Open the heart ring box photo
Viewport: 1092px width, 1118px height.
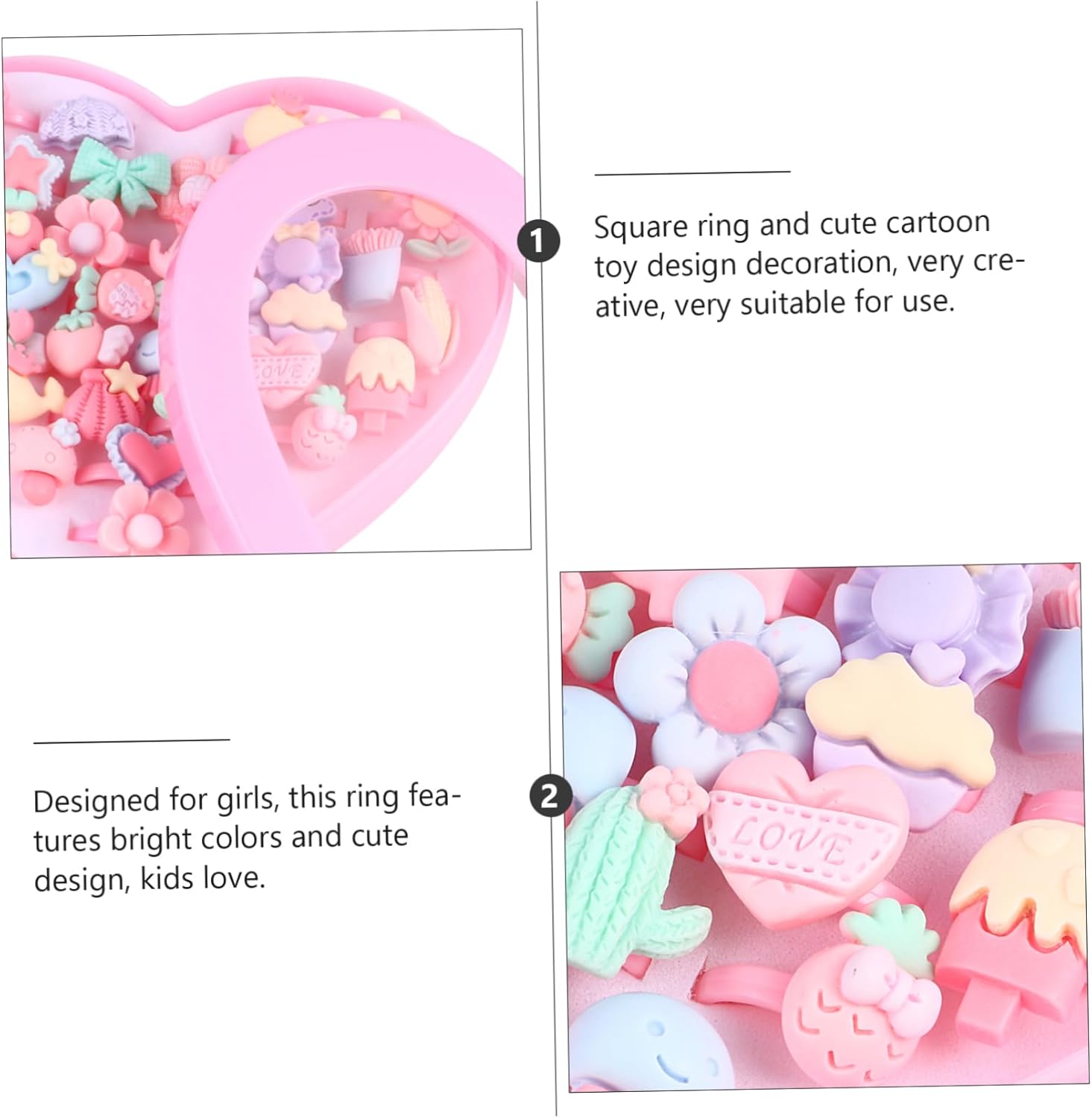266,293
